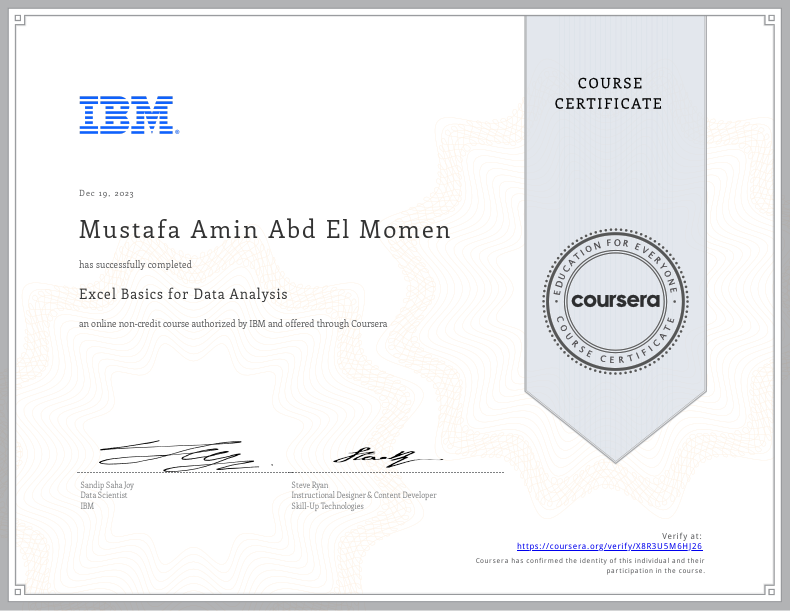
Task: Click the 'IBM' text under Data Scientist
Action: click(x=87, y=506)
